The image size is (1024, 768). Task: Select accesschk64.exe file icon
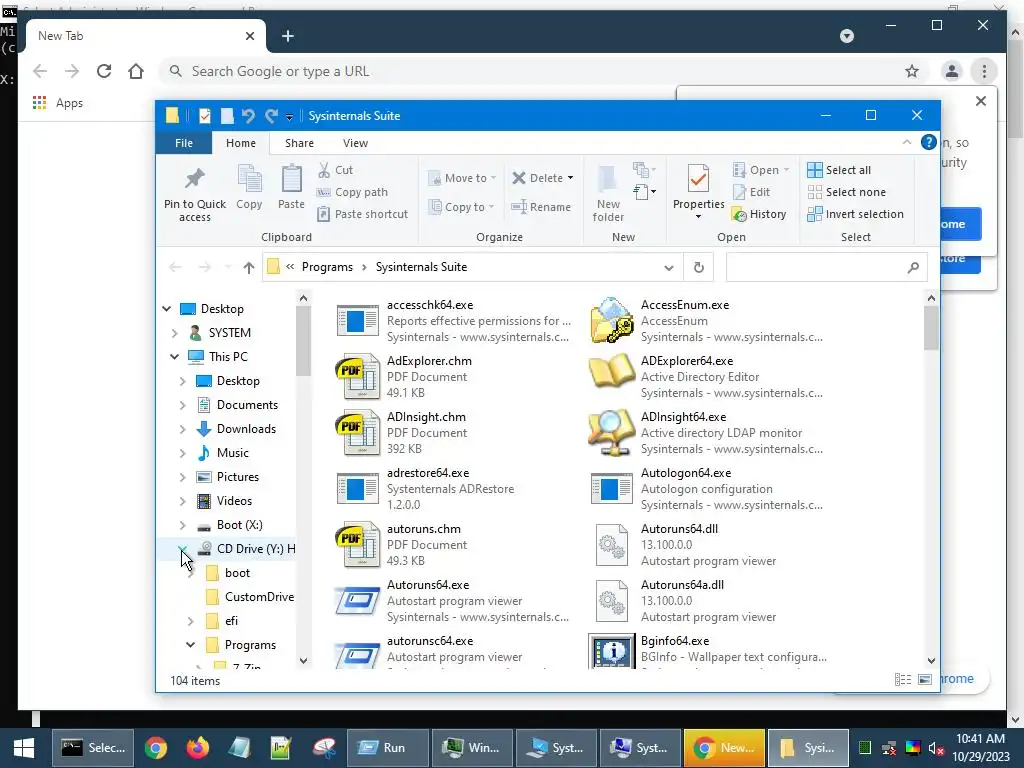[x=357, y=321]
